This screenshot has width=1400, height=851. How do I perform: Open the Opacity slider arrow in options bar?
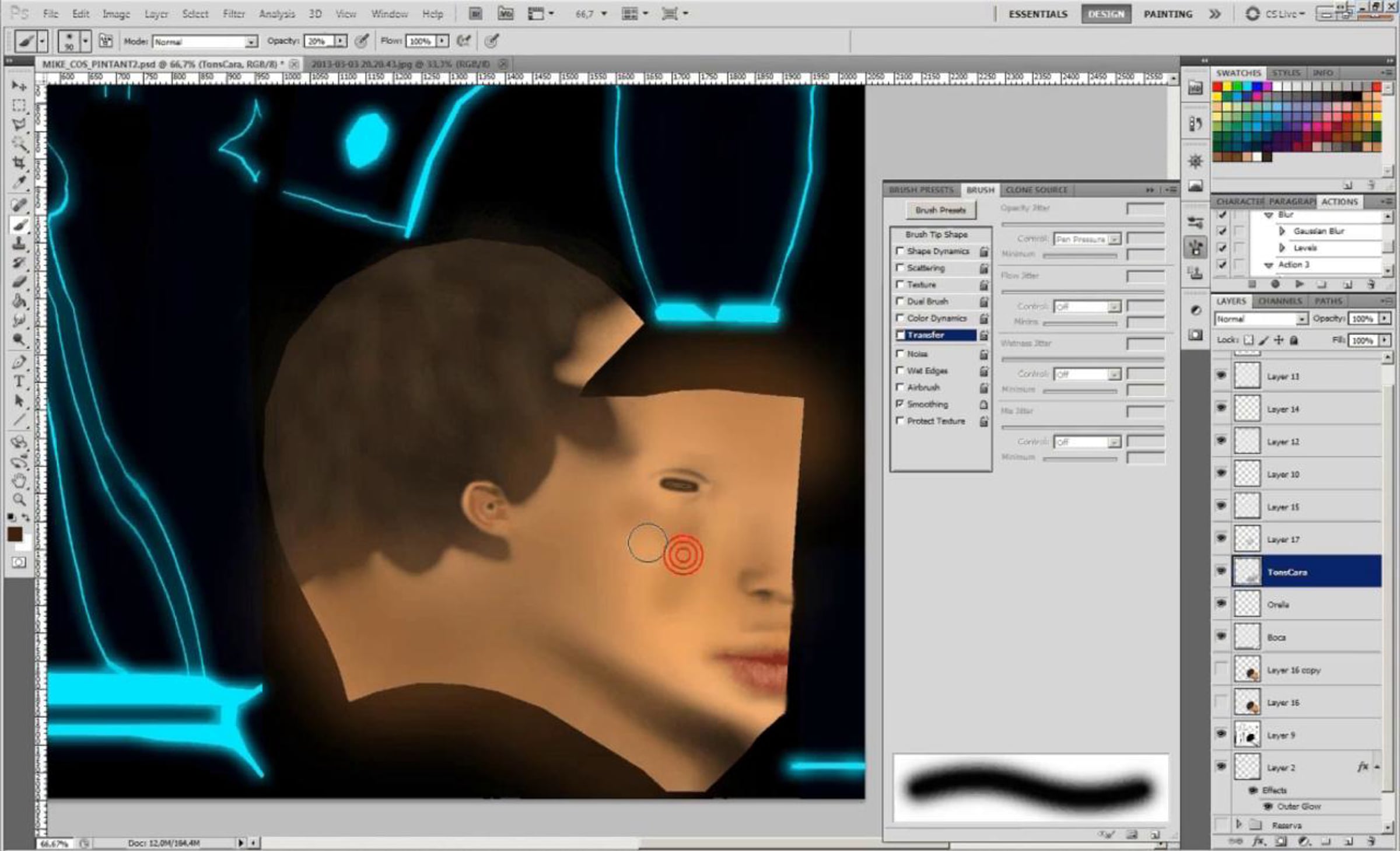pyautogui.click(x=340, y=41)
